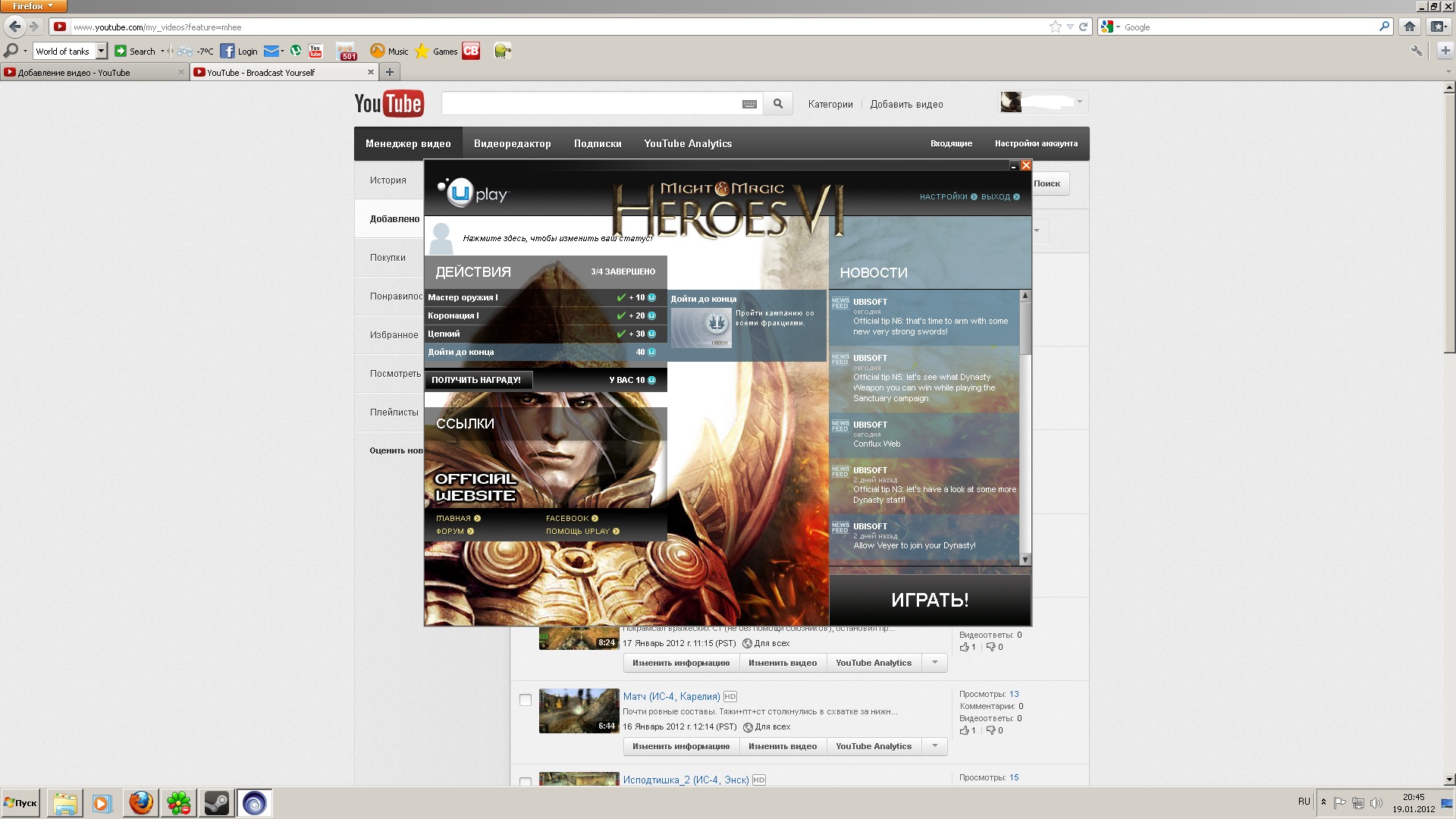The height and width of the screenshot is (819, 1456).
Task: Expand the YouTube account name dropdown
Action: tap(1080, 101)
